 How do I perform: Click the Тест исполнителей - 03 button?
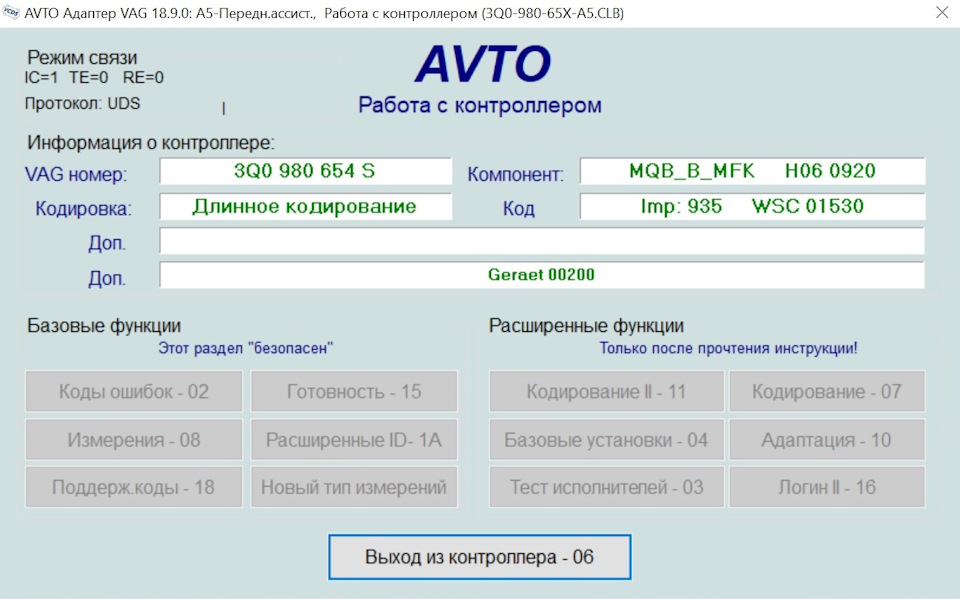tap(606, 487)
